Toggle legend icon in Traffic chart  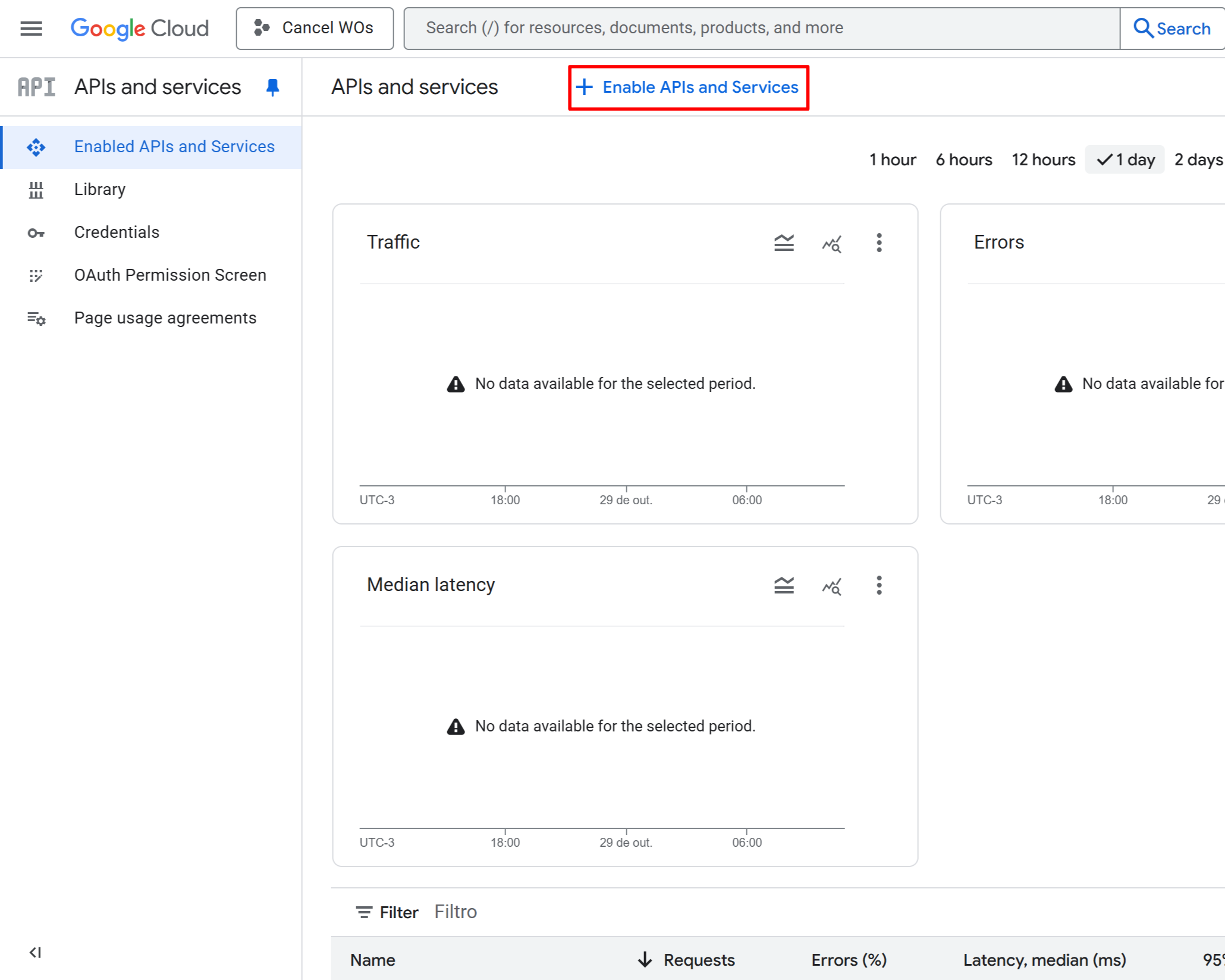[x=784, y=243]
